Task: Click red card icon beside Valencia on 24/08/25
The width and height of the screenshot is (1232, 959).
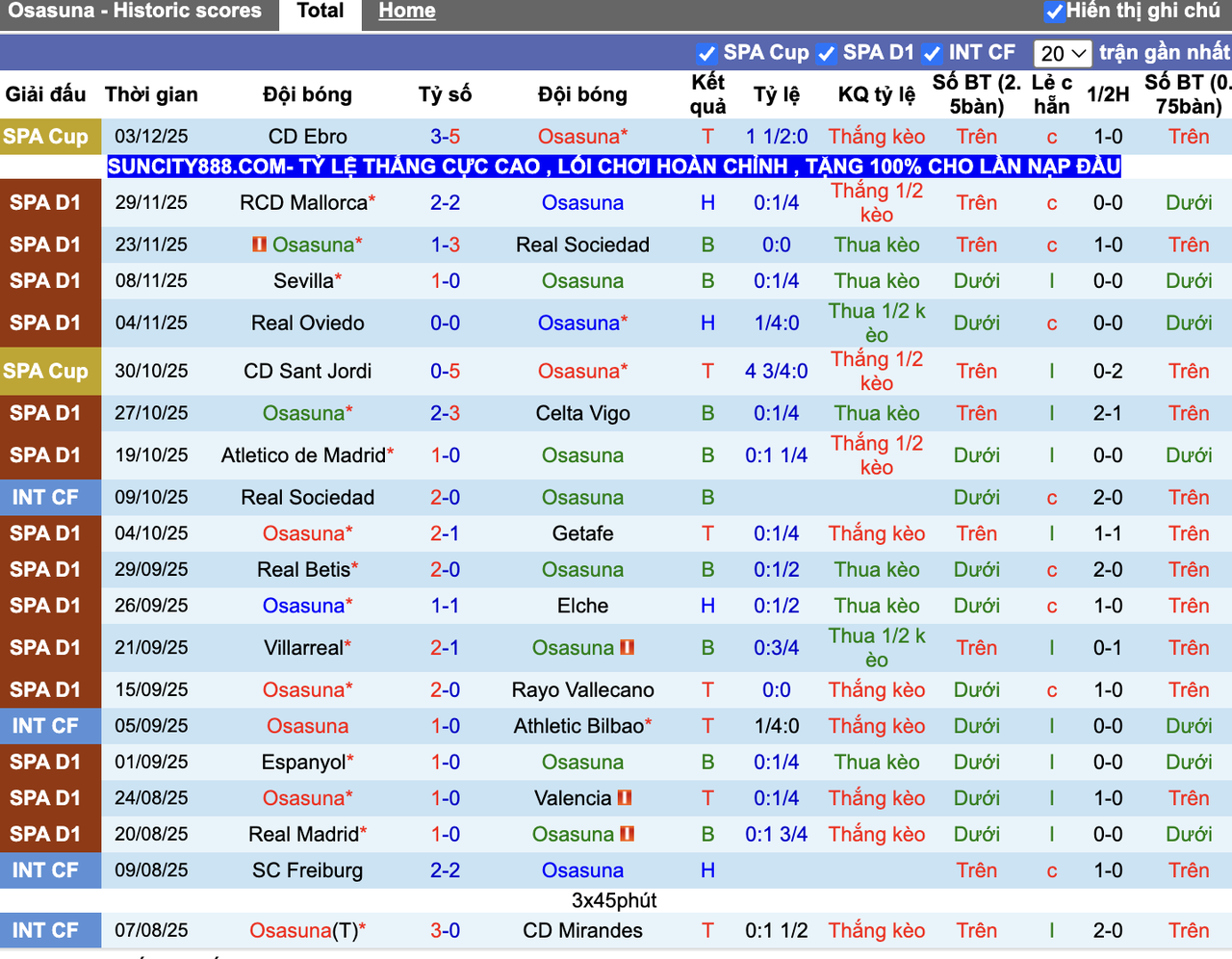Action: pos(625,798)
